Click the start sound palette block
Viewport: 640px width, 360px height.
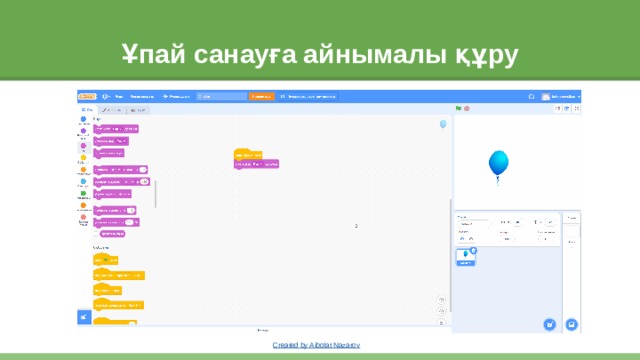tap(111, 141)
